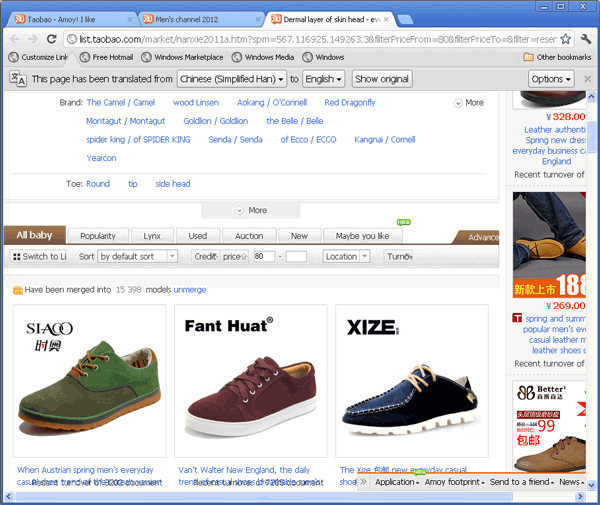Open the Location dropdown

[347, 256]
